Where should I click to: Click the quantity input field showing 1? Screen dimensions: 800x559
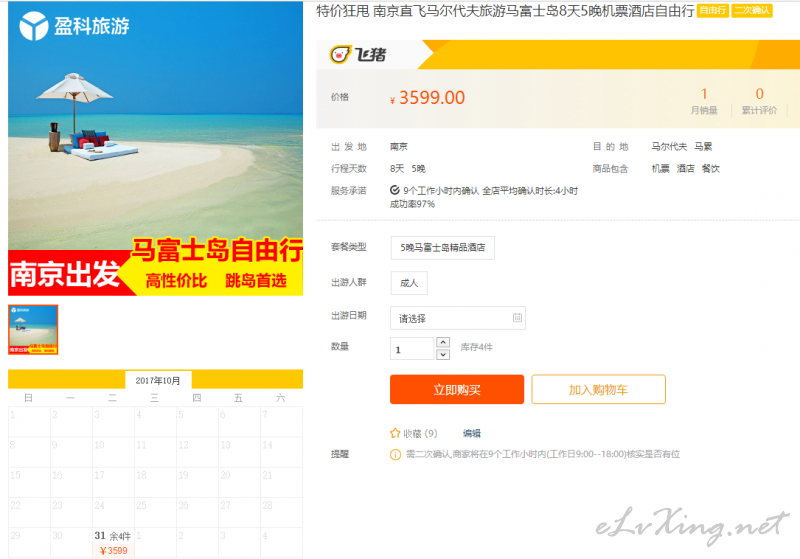(x=412, y=349)
